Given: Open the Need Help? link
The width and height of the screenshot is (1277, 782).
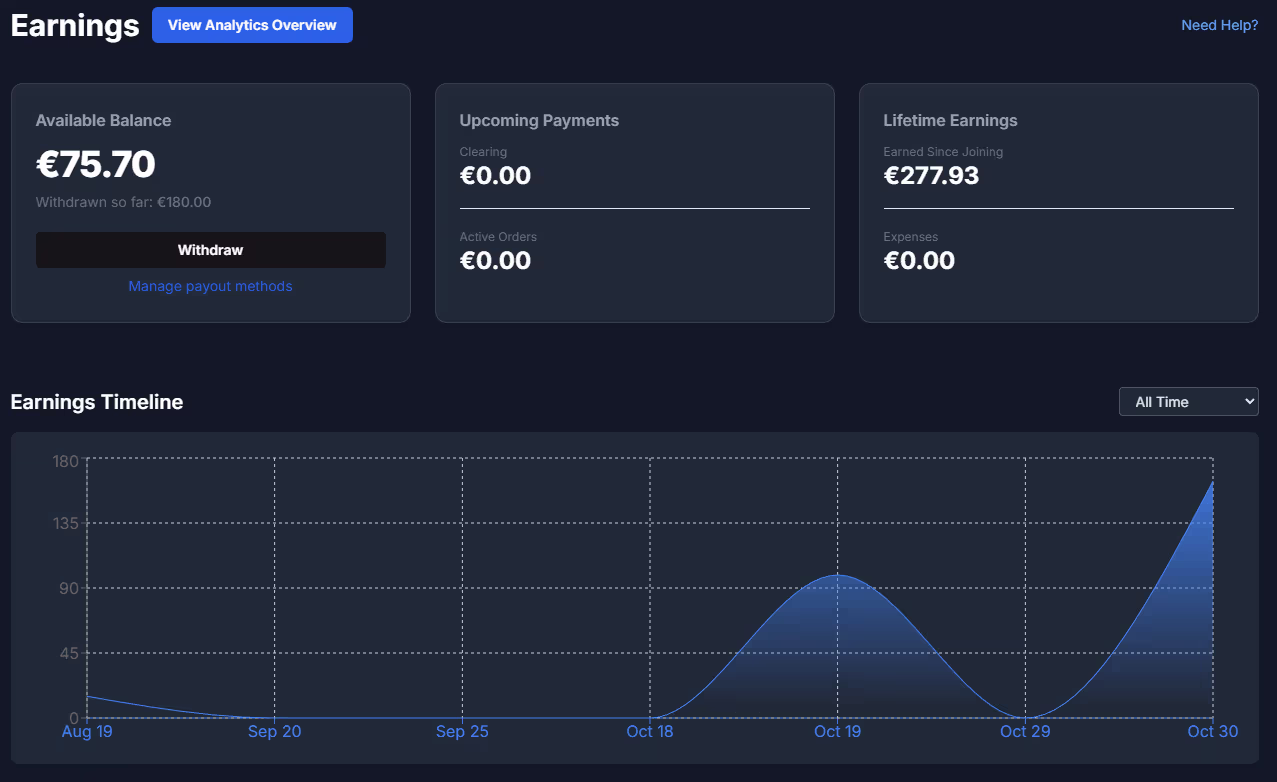Looking at the screenshot, I should (1218, 24).
